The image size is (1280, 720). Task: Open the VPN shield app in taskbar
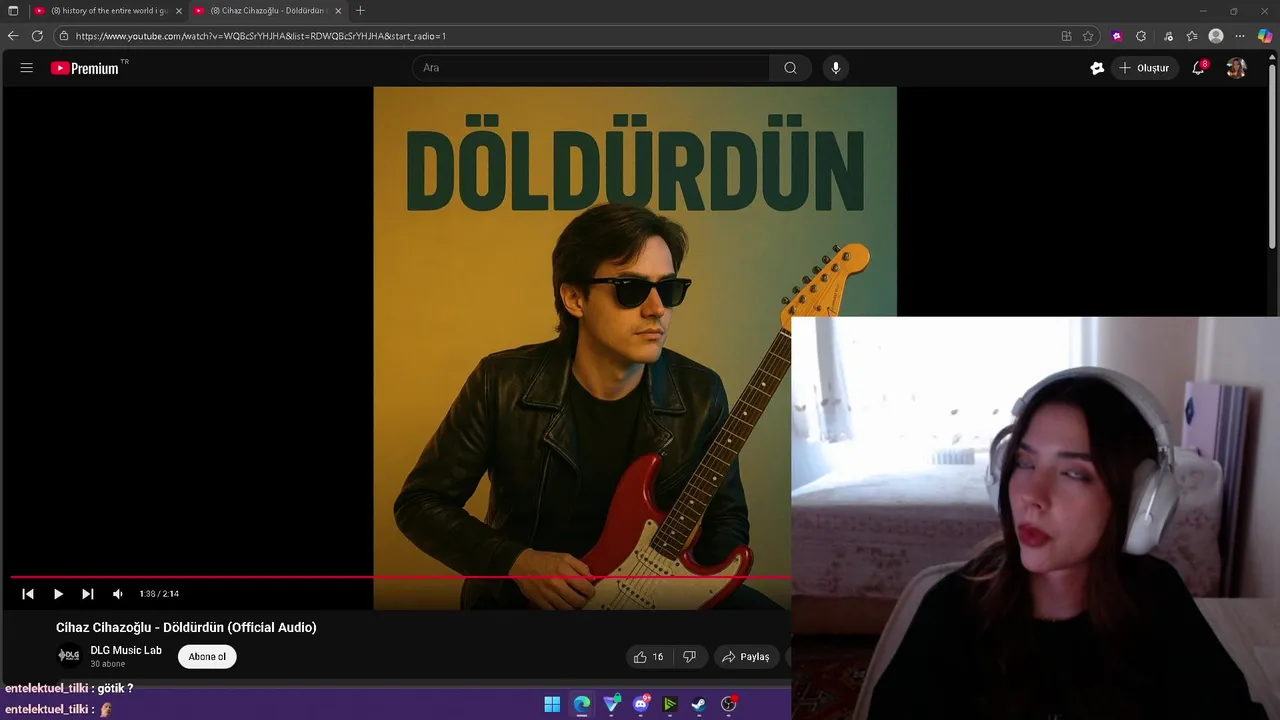[x=611, y=704]
